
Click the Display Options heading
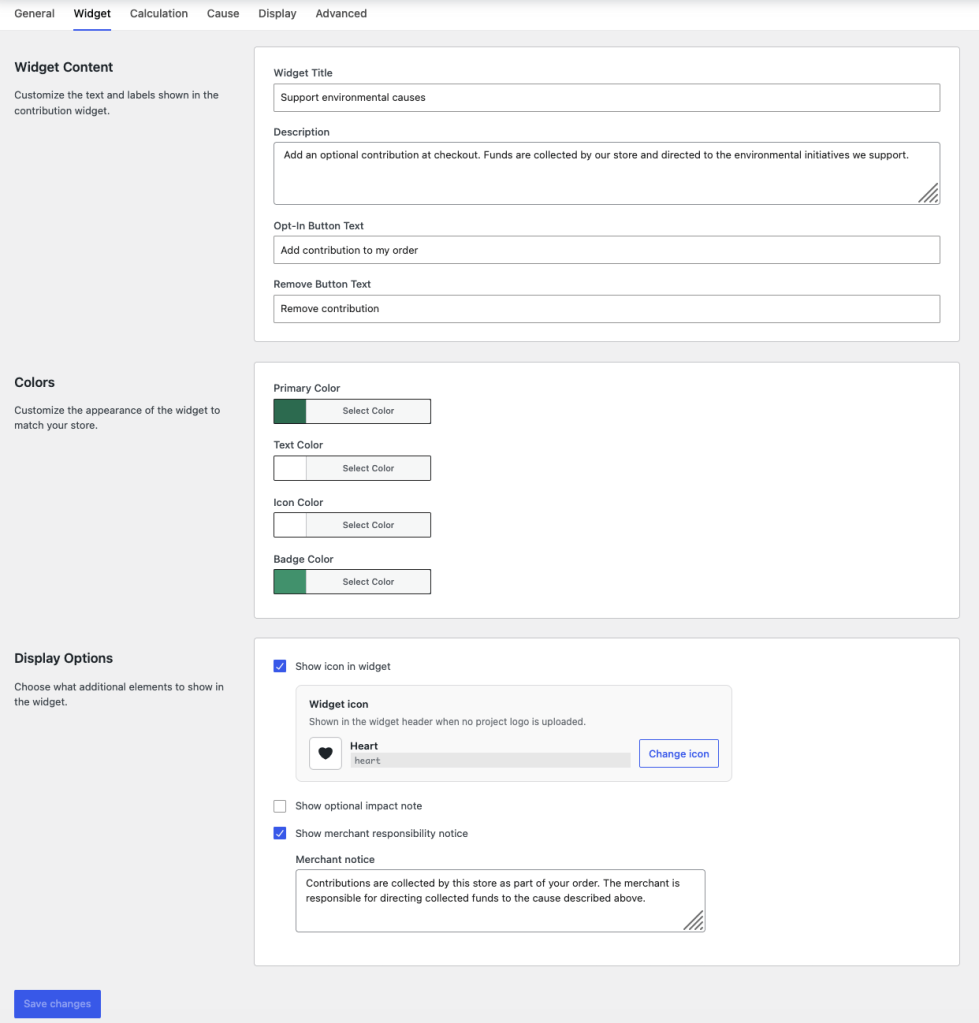click(x=64, y=658)
